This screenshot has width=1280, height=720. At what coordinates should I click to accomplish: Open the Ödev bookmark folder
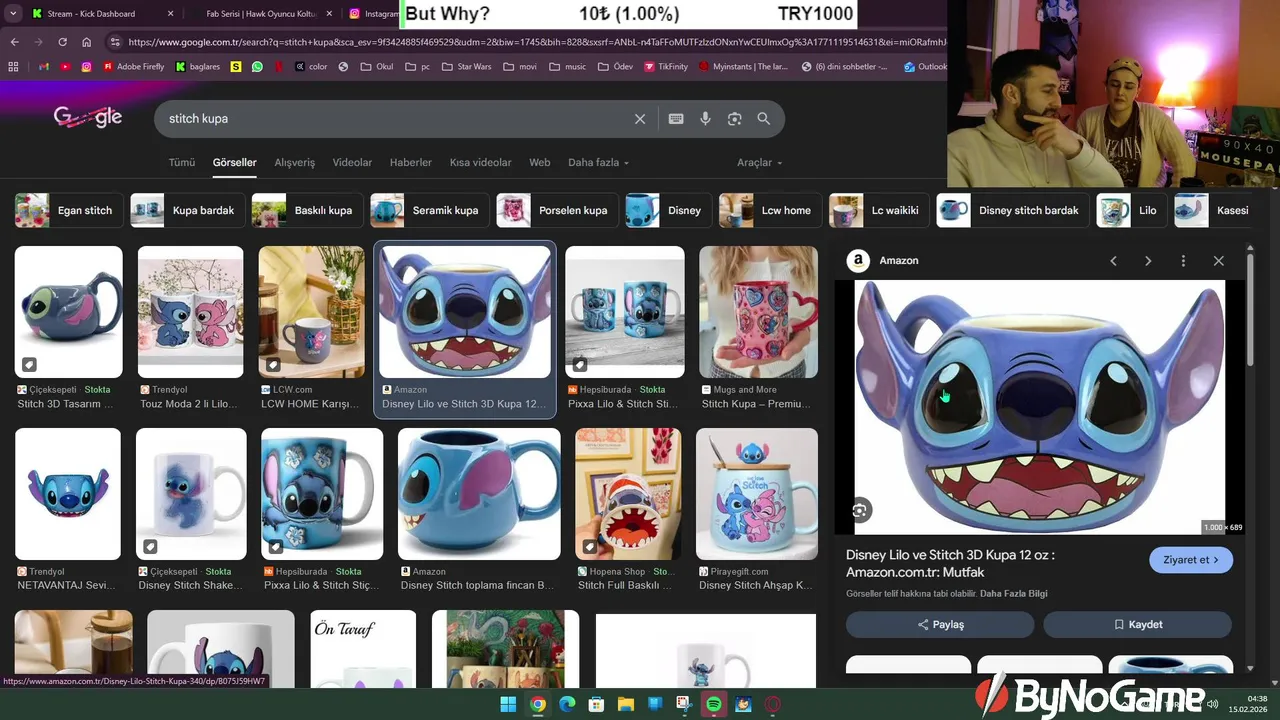[x=614, y=67]
